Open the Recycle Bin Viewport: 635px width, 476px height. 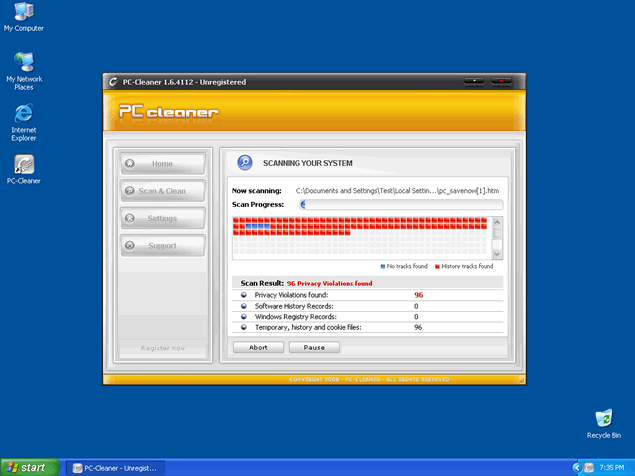[x=603, y=418]
